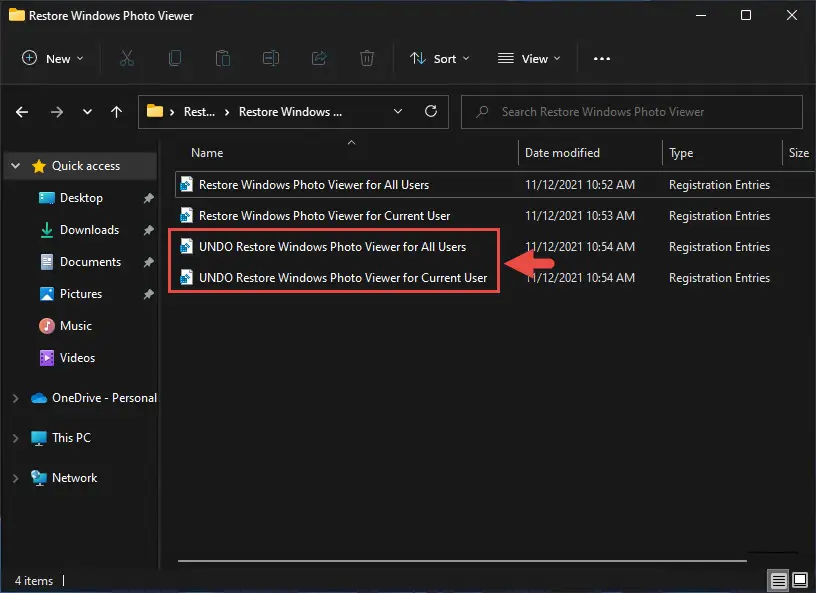This screenshot has width=816, height=593.
Task: Open Downloads in navigation pane
Action: tap(90, 230)
